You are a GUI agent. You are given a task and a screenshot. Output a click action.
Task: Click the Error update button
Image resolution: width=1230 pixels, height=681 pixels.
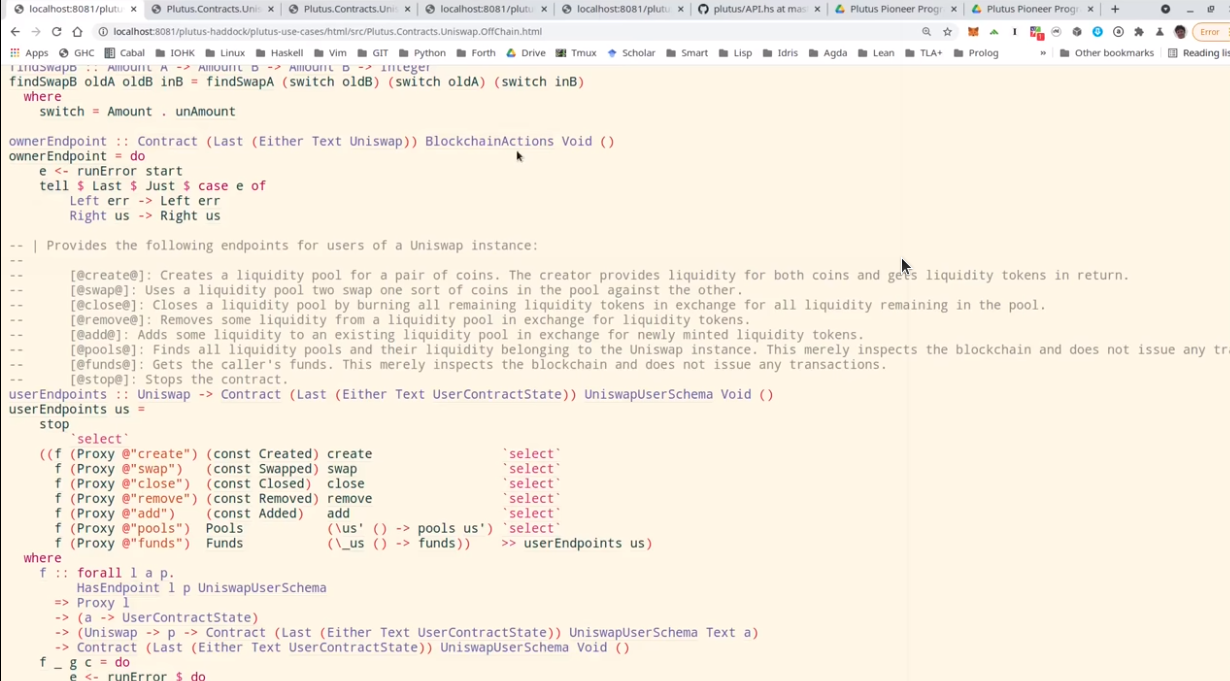click(1210, 32)
